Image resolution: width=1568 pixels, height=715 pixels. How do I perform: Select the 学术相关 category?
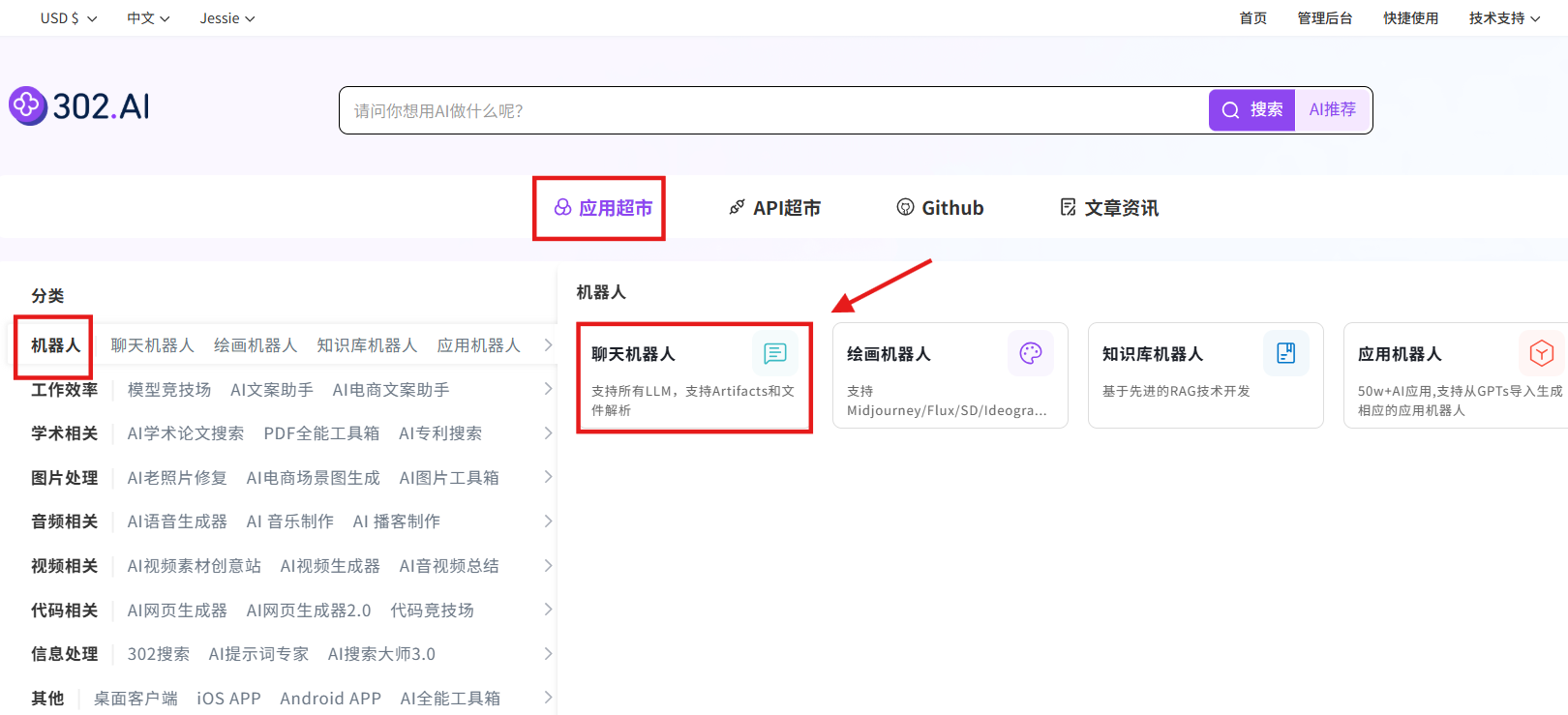point(64,433)
